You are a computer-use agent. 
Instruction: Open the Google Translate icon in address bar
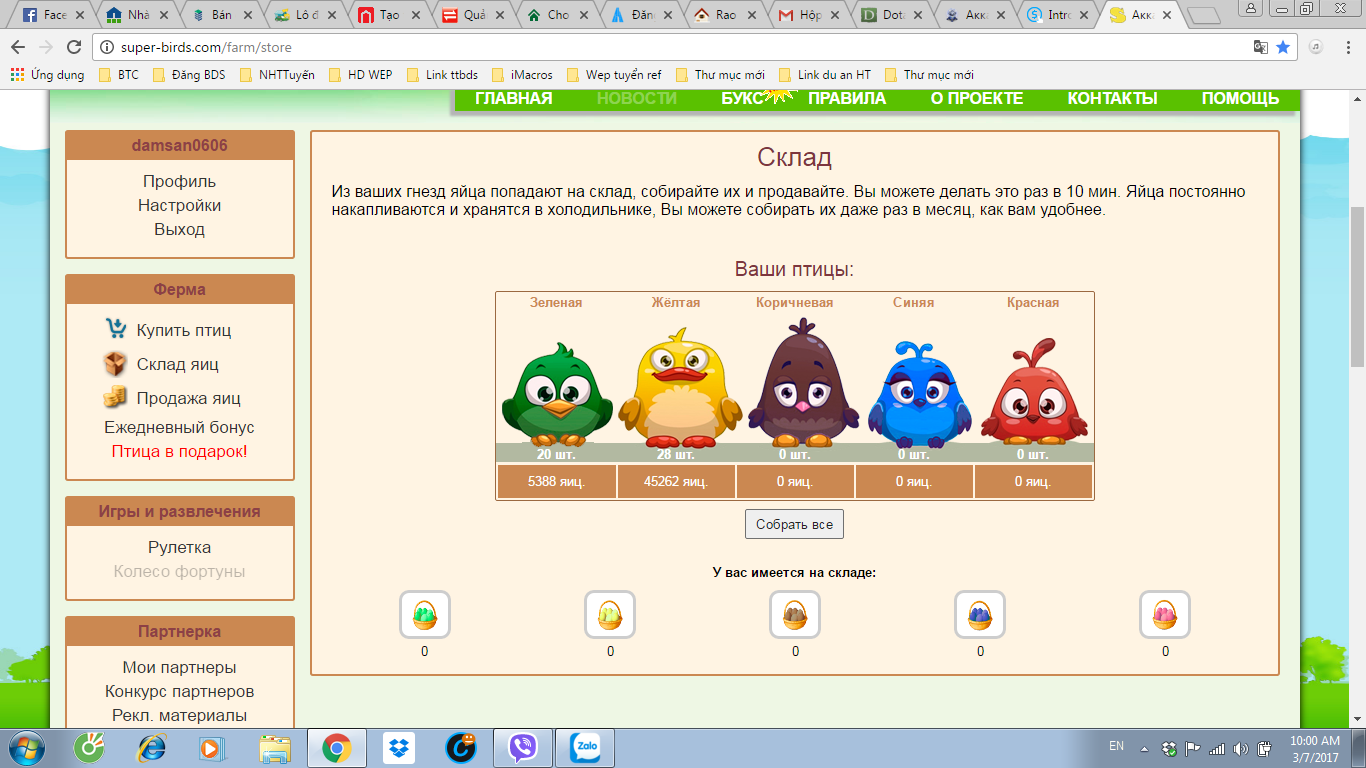[x=1261, y=47]
